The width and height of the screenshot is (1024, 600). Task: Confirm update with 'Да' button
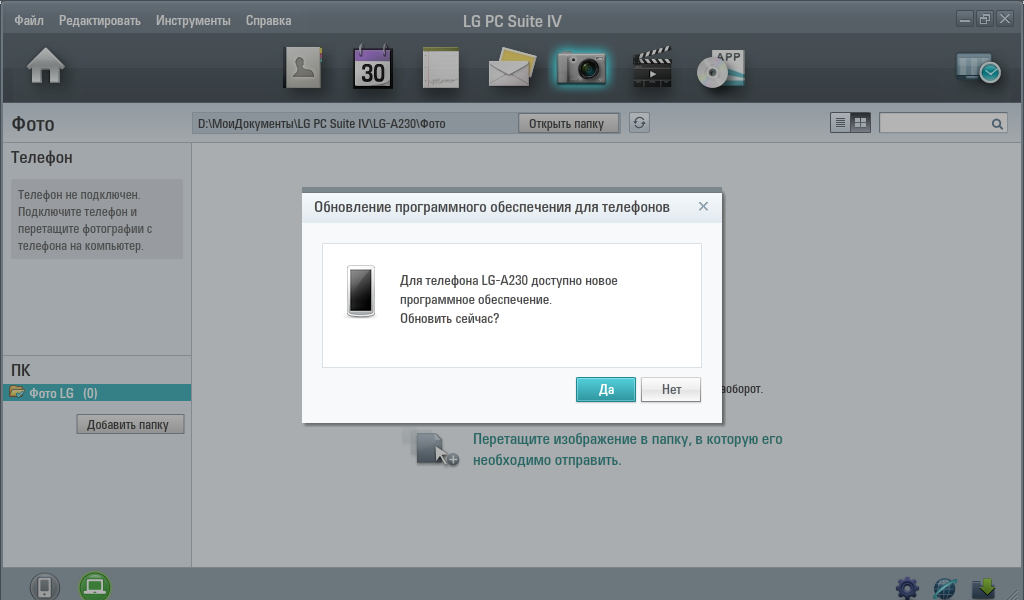[606, 390]
